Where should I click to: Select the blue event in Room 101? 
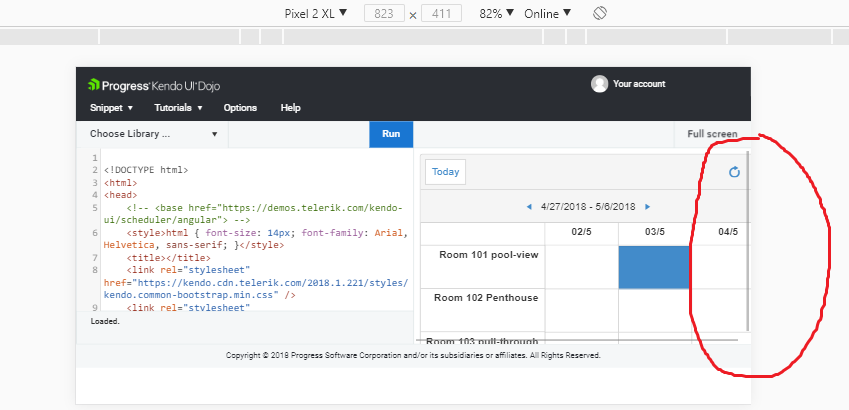click(x=655, y=266)
